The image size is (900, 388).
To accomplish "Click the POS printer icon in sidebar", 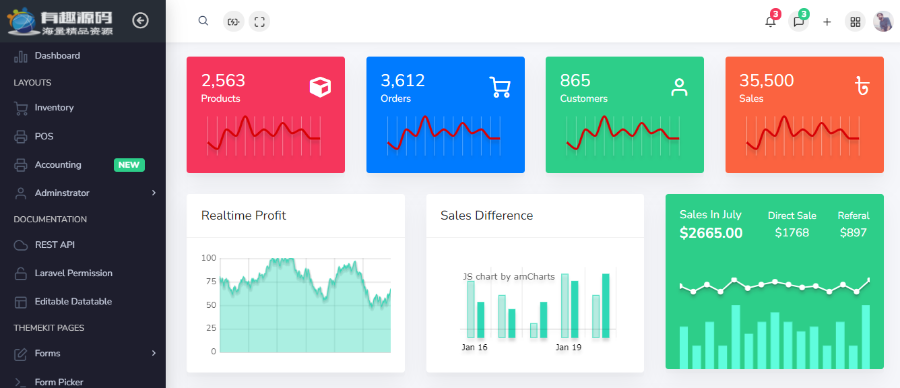I will point(21,137).
